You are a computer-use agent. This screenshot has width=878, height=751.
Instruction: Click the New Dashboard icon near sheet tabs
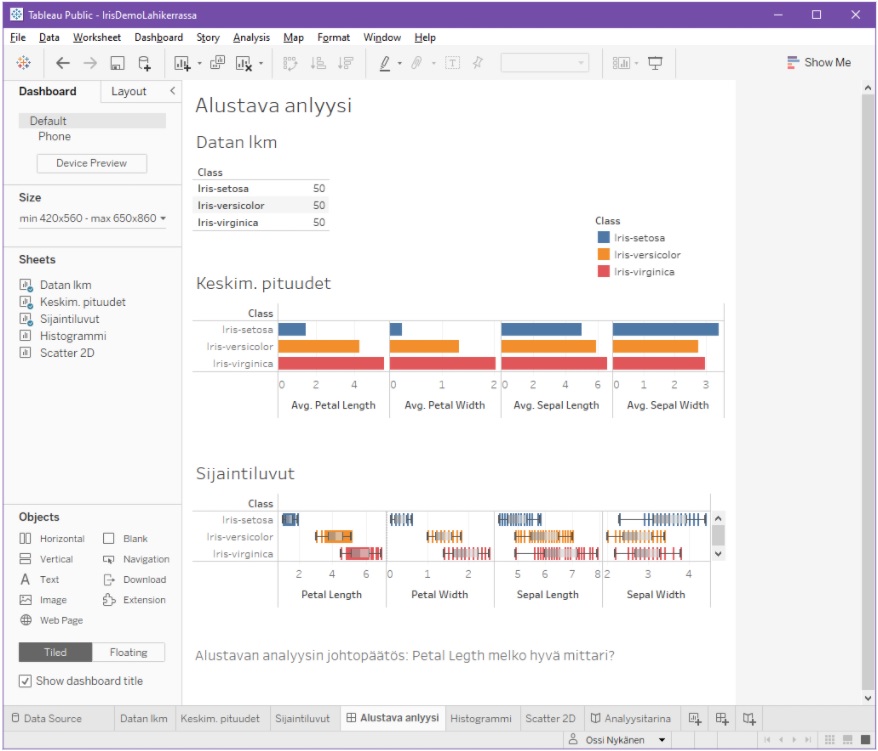[x=722, y=718]
